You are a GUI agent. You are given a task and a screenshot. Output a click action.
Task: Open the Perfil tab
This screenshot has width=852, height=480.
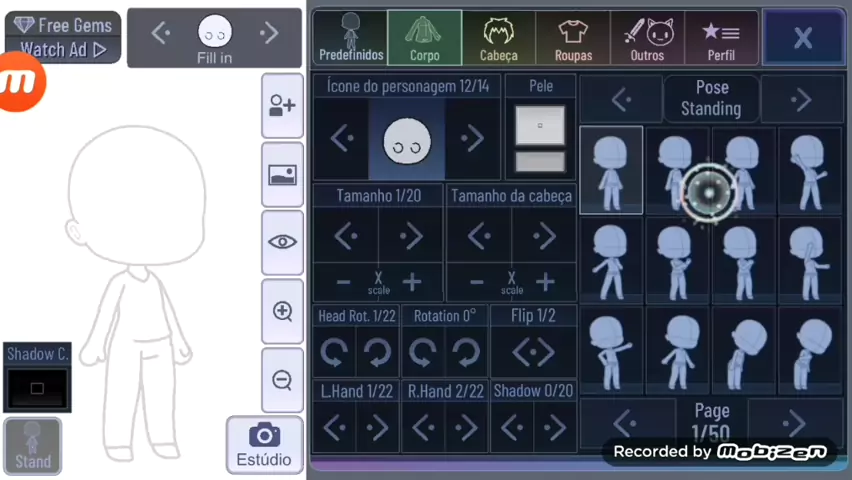pyautogui.click(x=720, y=38)
